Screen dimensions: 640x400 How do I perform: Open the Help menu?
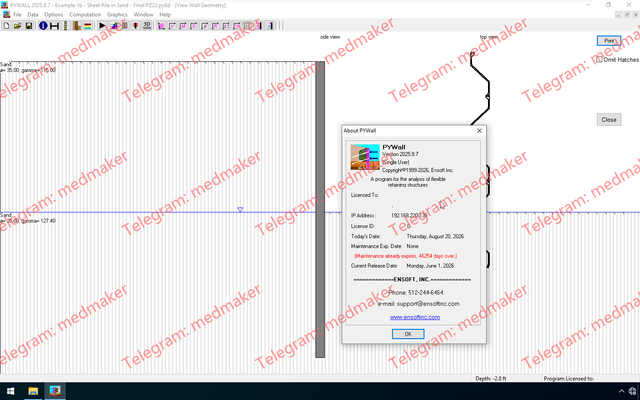point(165,15)
